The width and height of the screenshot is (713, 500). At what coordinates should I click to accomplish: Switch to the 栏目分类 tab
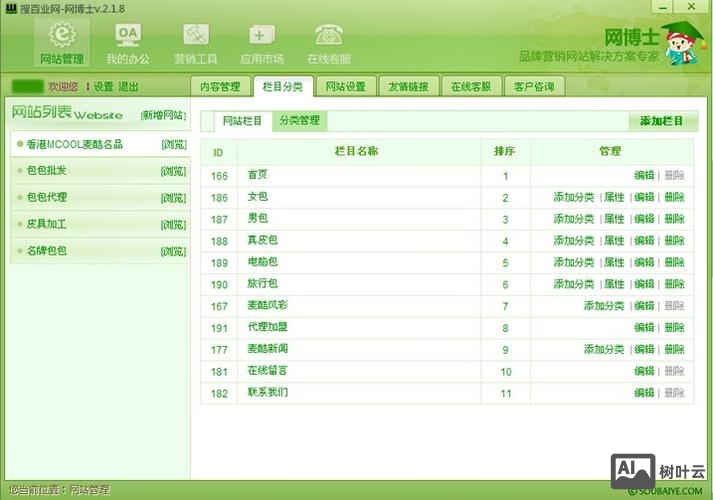tap(283, 86)
